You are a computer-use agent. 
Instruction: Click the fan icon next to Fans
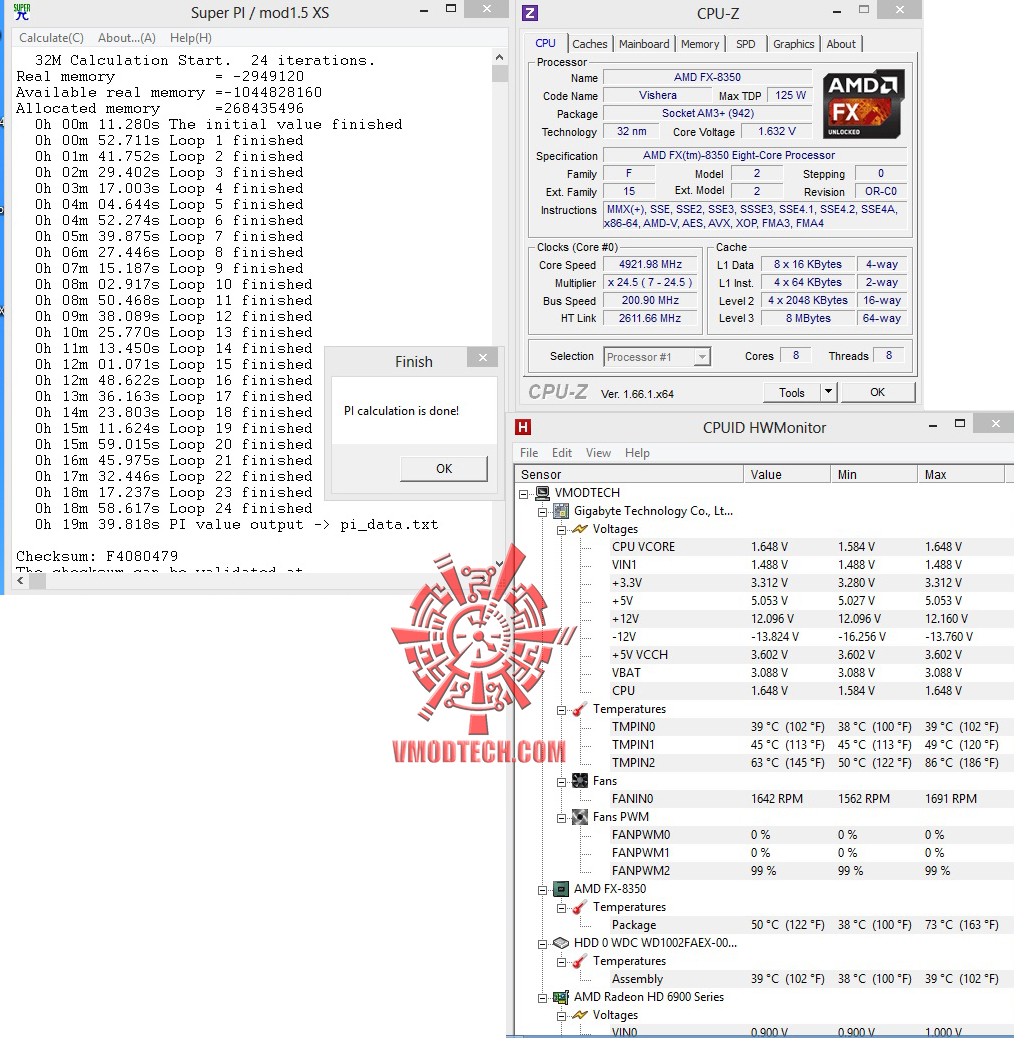pos(580,780)
